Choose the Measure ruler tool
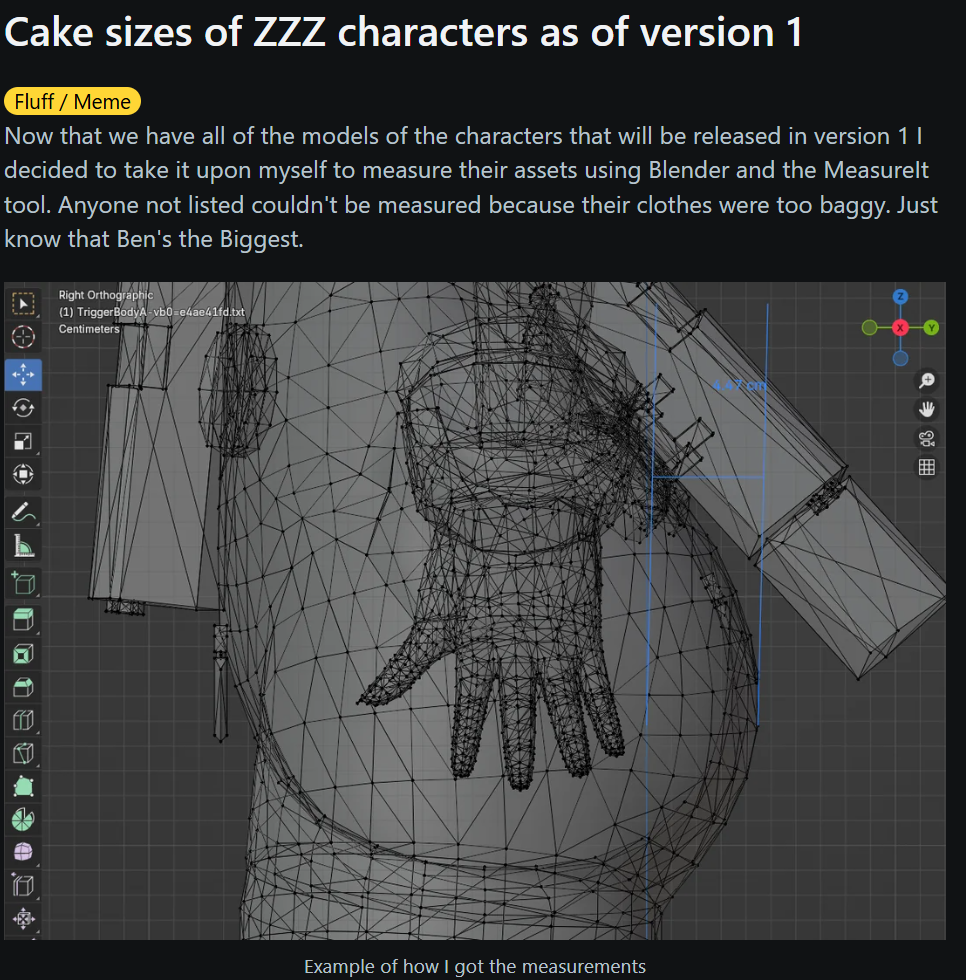 pyautogui.click(x=23, y=546)
